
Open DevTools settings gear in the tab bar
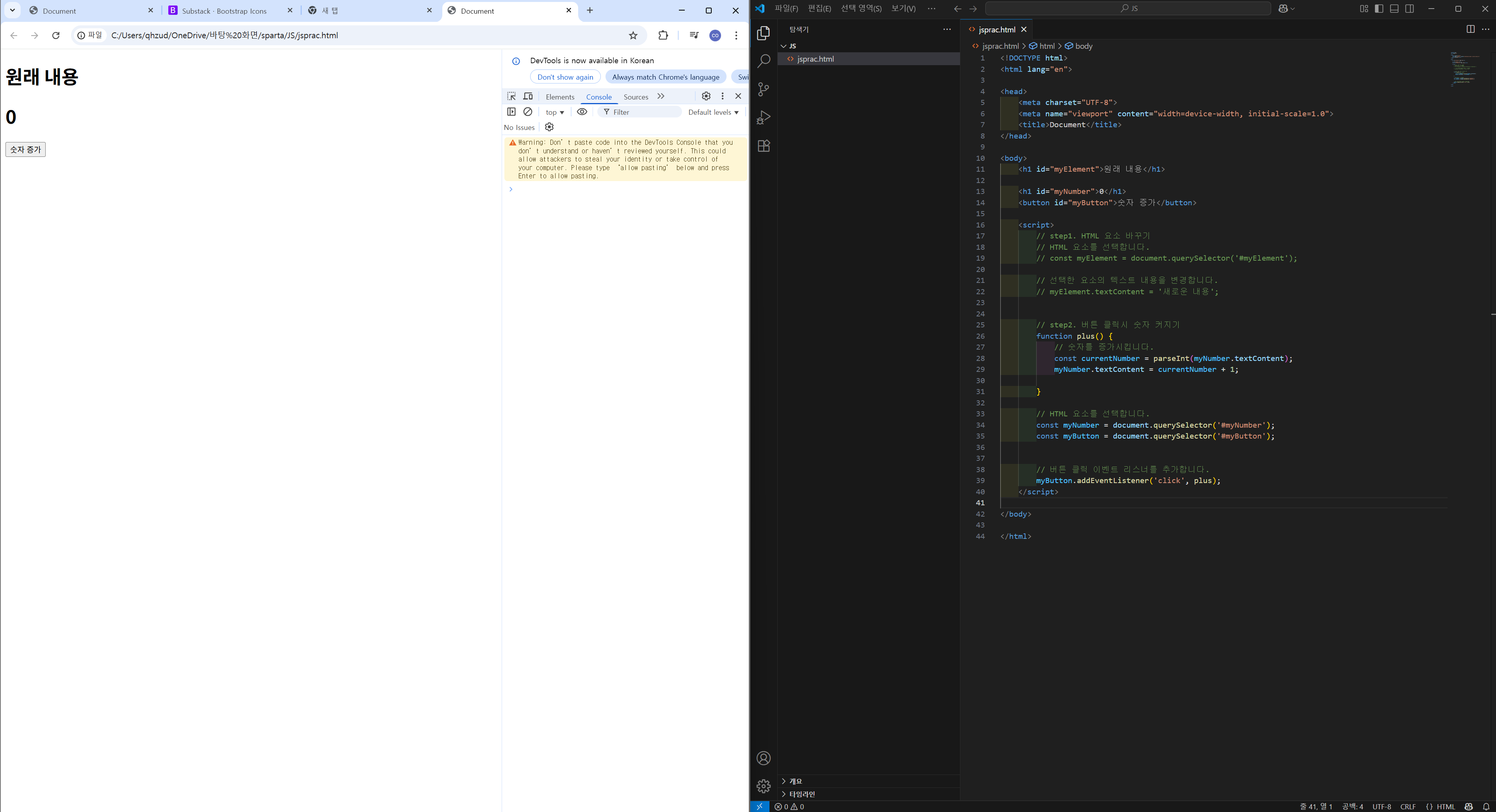point(706,96)
